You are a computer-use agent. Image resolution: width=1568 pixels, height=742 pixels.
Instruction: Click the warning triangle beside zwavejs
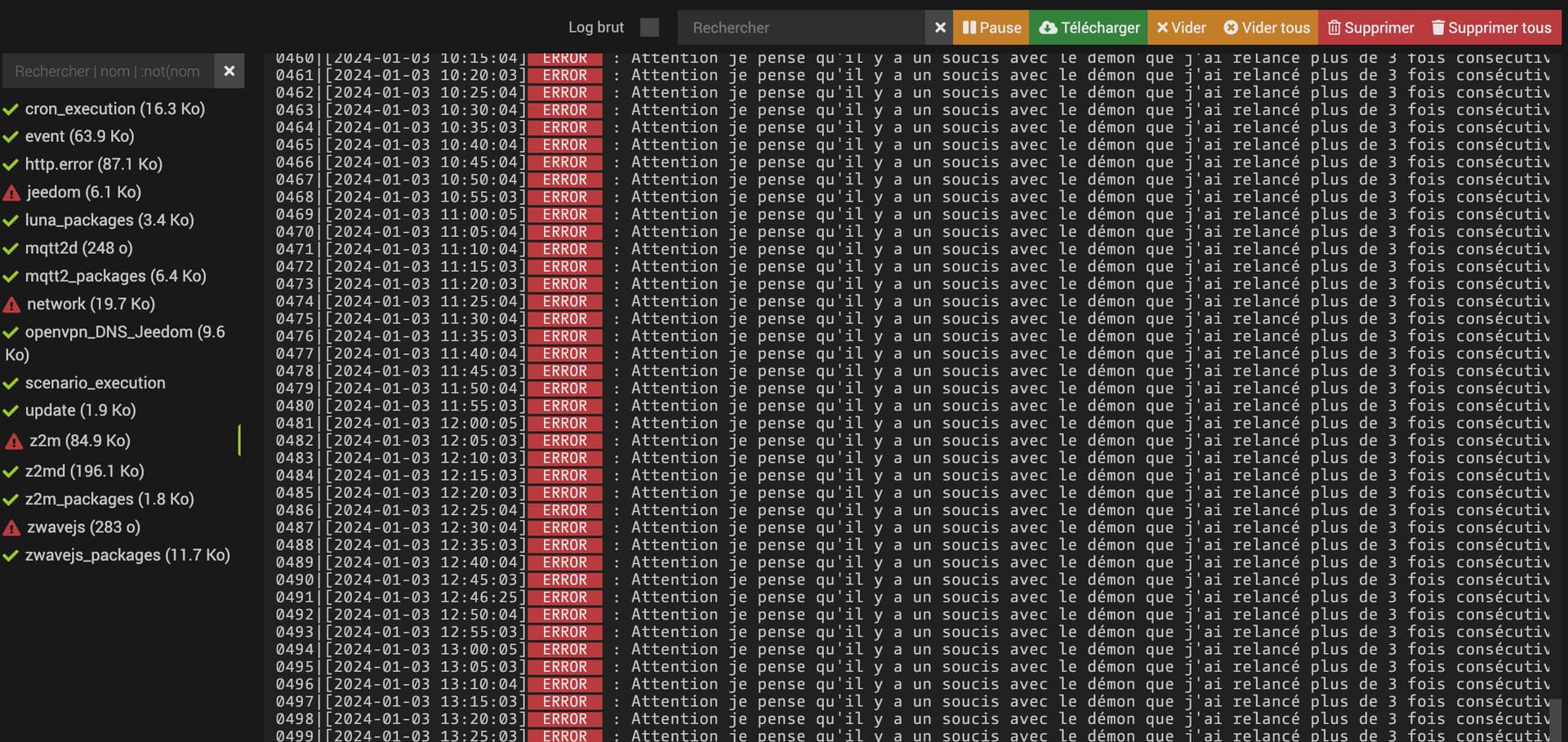tap(11, 529)
